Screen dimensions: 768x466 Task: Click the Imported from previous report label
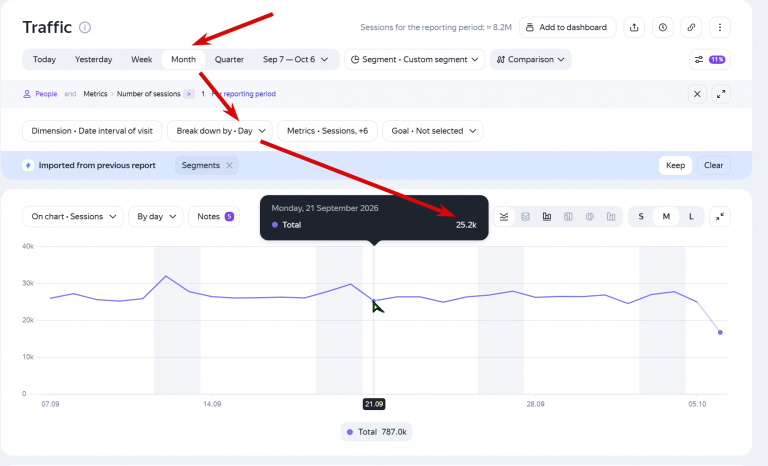click(x=97, y=166)
